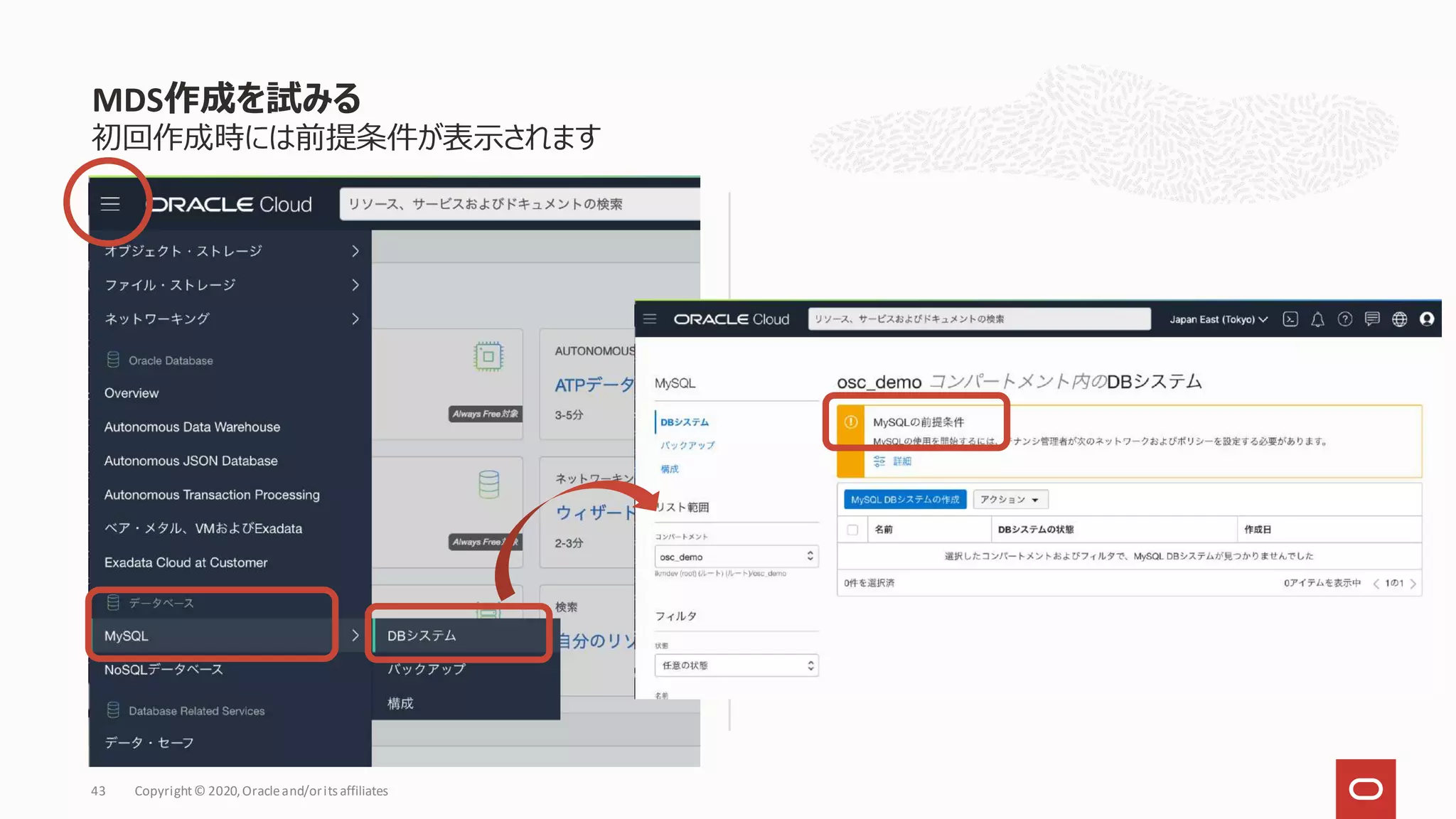Select Autonomous Data Warehouse menu item
The height and width of the screenshot is (819, 1456).
[x=192, y=427]
